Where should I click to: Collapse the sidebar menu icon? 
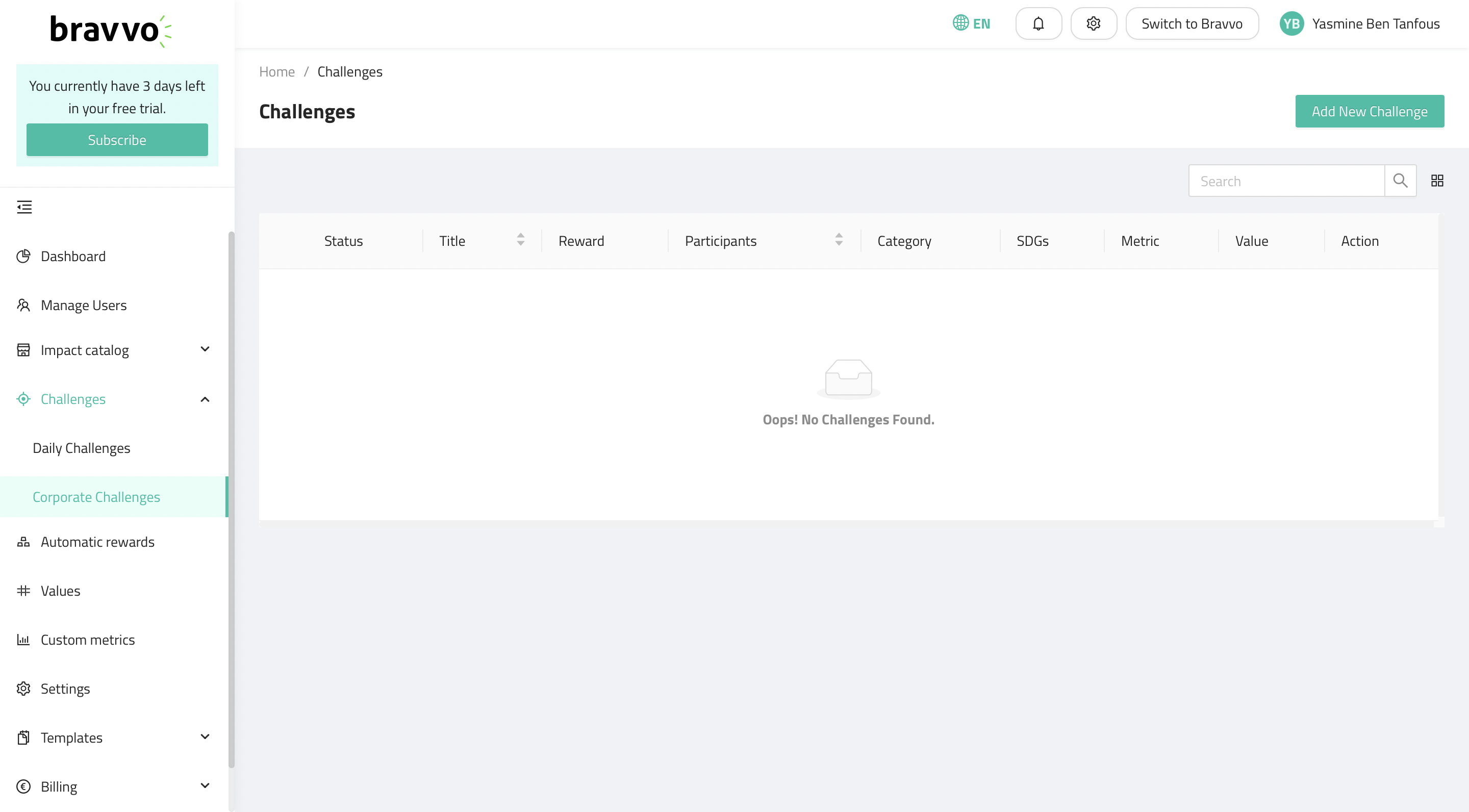[24, 207]
